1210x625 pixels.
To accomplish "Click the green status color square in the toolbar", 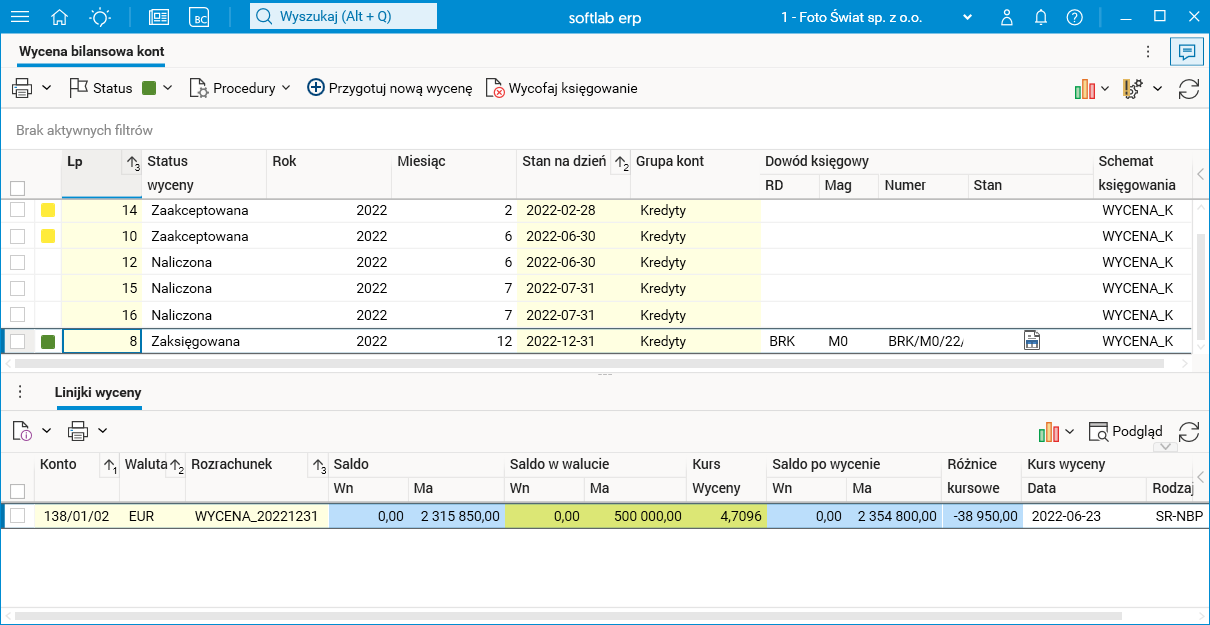I will pyautogui.click(x=149, y=88).
